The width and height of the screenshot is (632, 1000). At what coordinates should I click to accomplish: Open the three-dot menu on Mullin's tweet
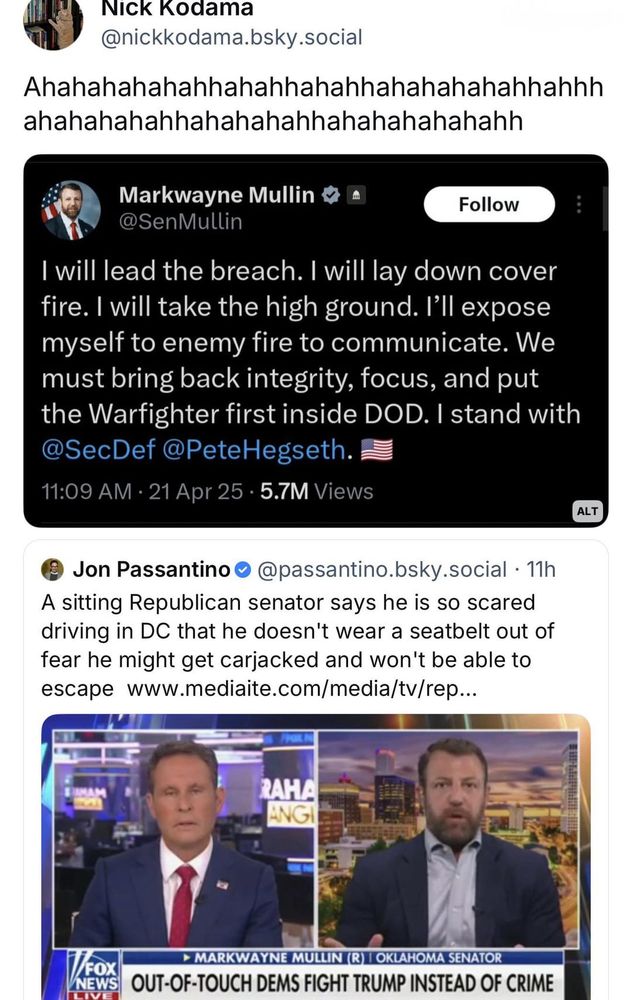578,204
